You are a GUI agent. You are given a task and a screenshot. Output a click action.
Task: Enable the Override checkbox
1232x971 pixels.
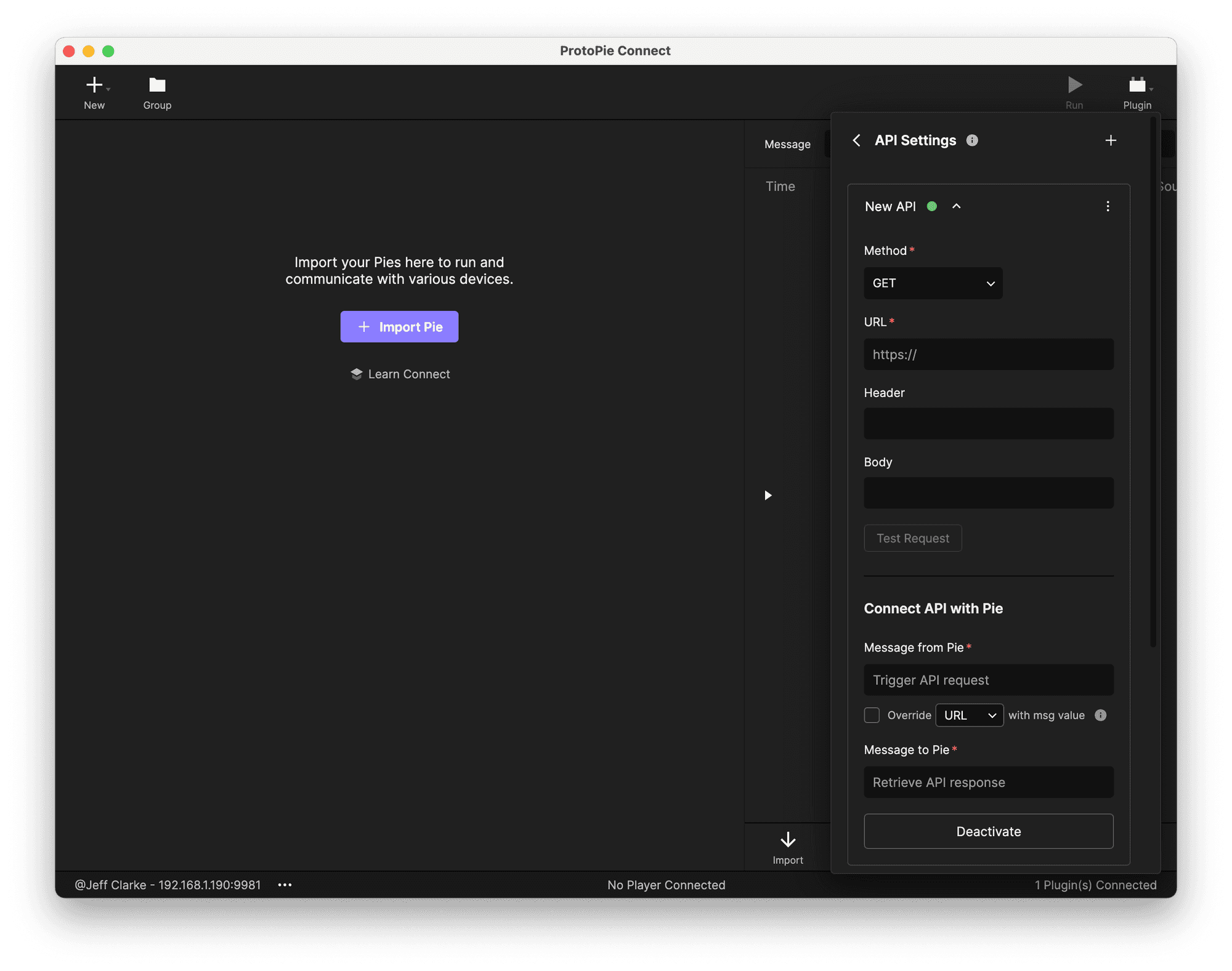pos(872,715)
